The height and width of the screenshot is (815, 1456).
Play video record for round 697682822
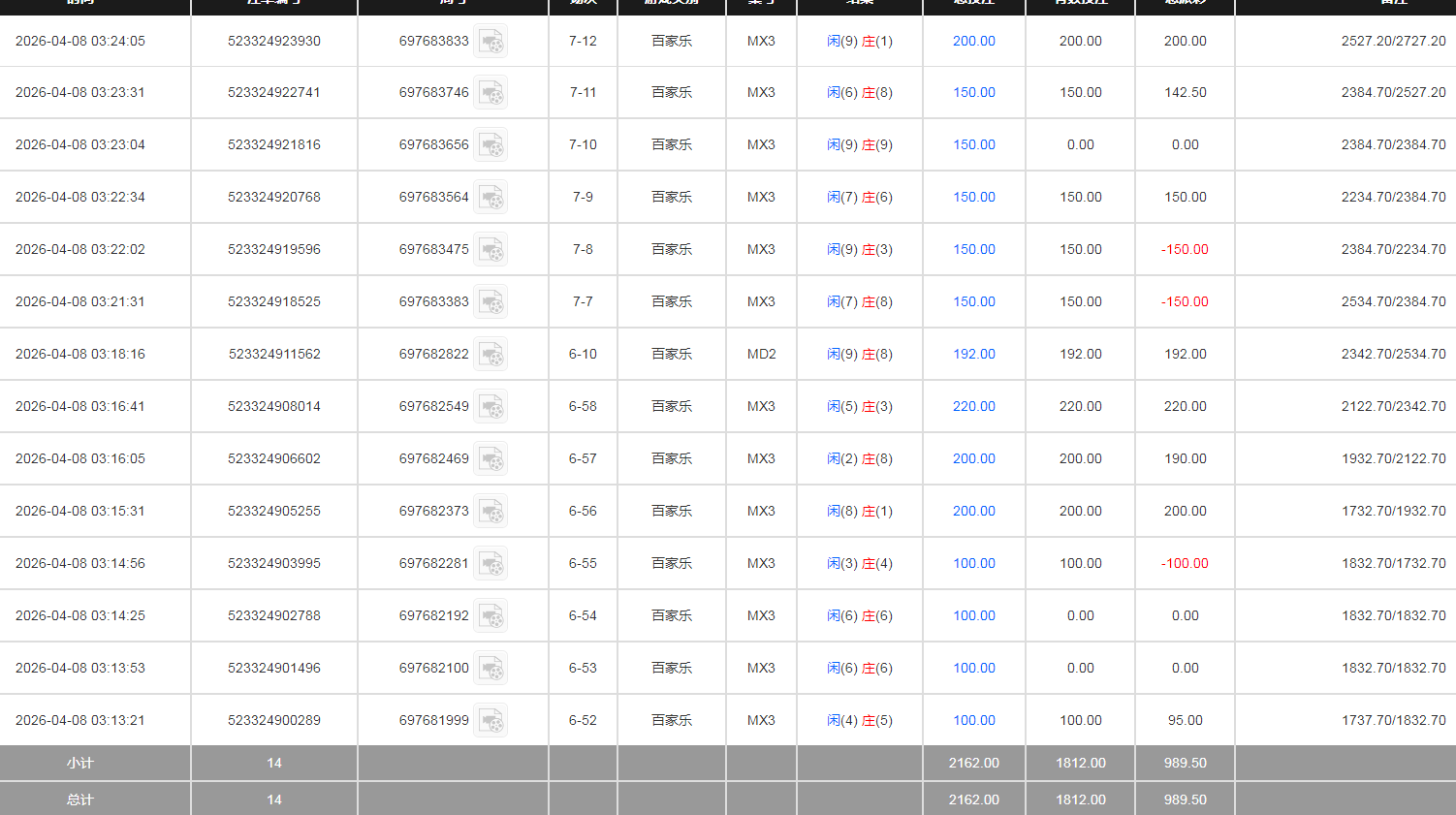tap(491, 355)
